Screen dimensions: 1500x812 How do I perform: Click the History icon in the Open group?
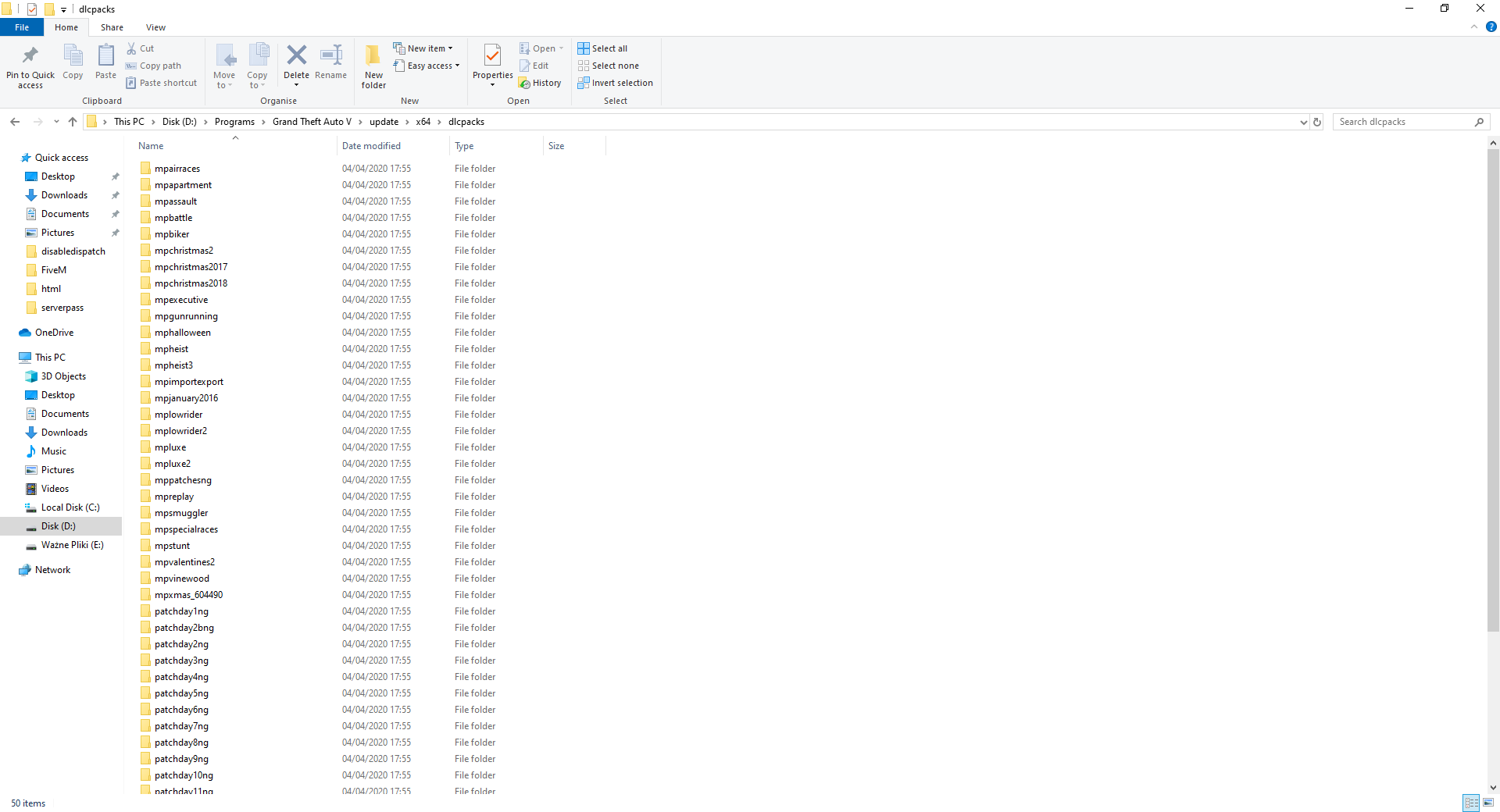540,83
